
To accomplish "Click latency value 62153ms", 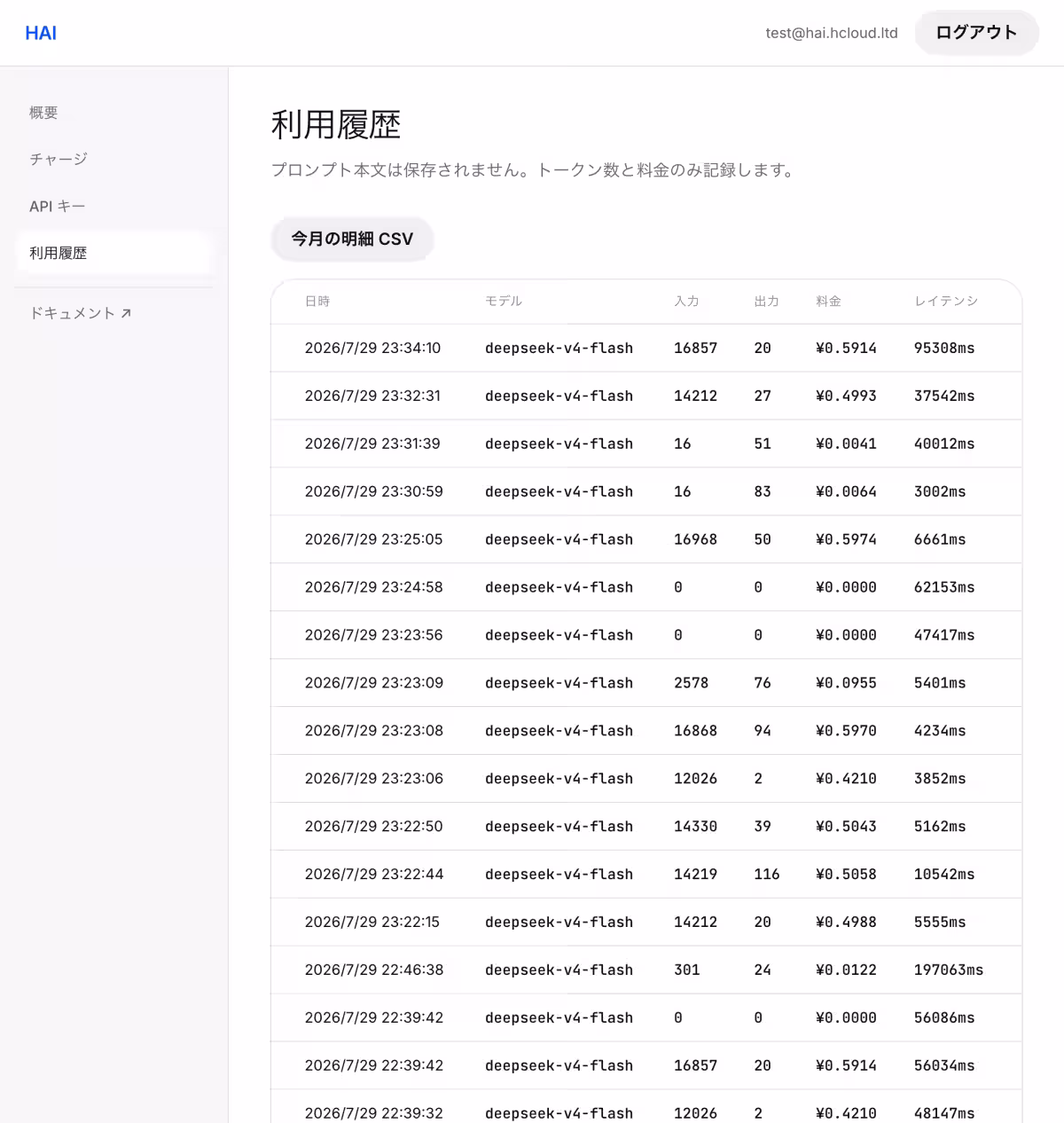I will tap(944, 587).
